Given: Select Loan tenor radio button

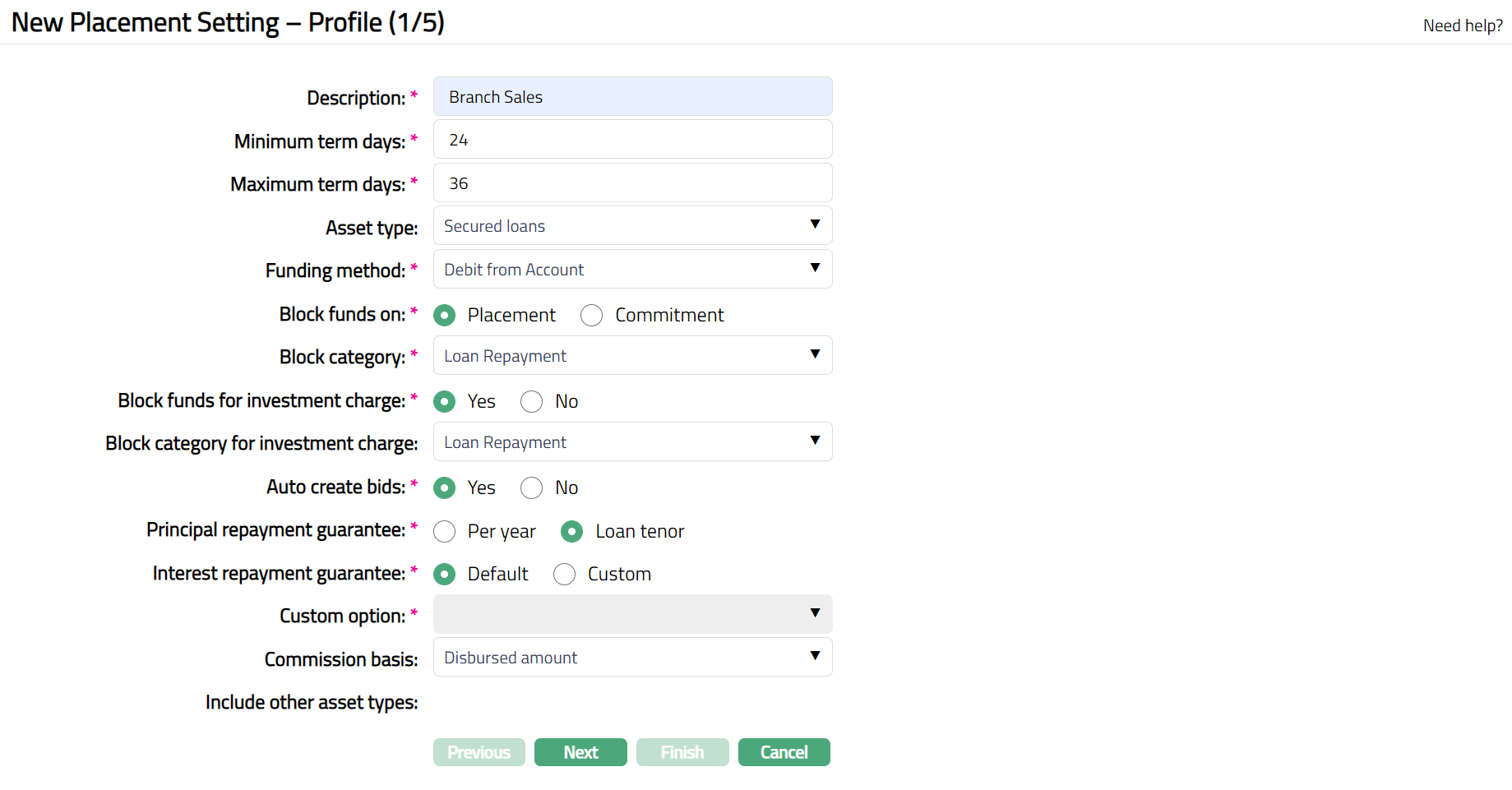Looking at the screenshot, I should tap(572, 532).
